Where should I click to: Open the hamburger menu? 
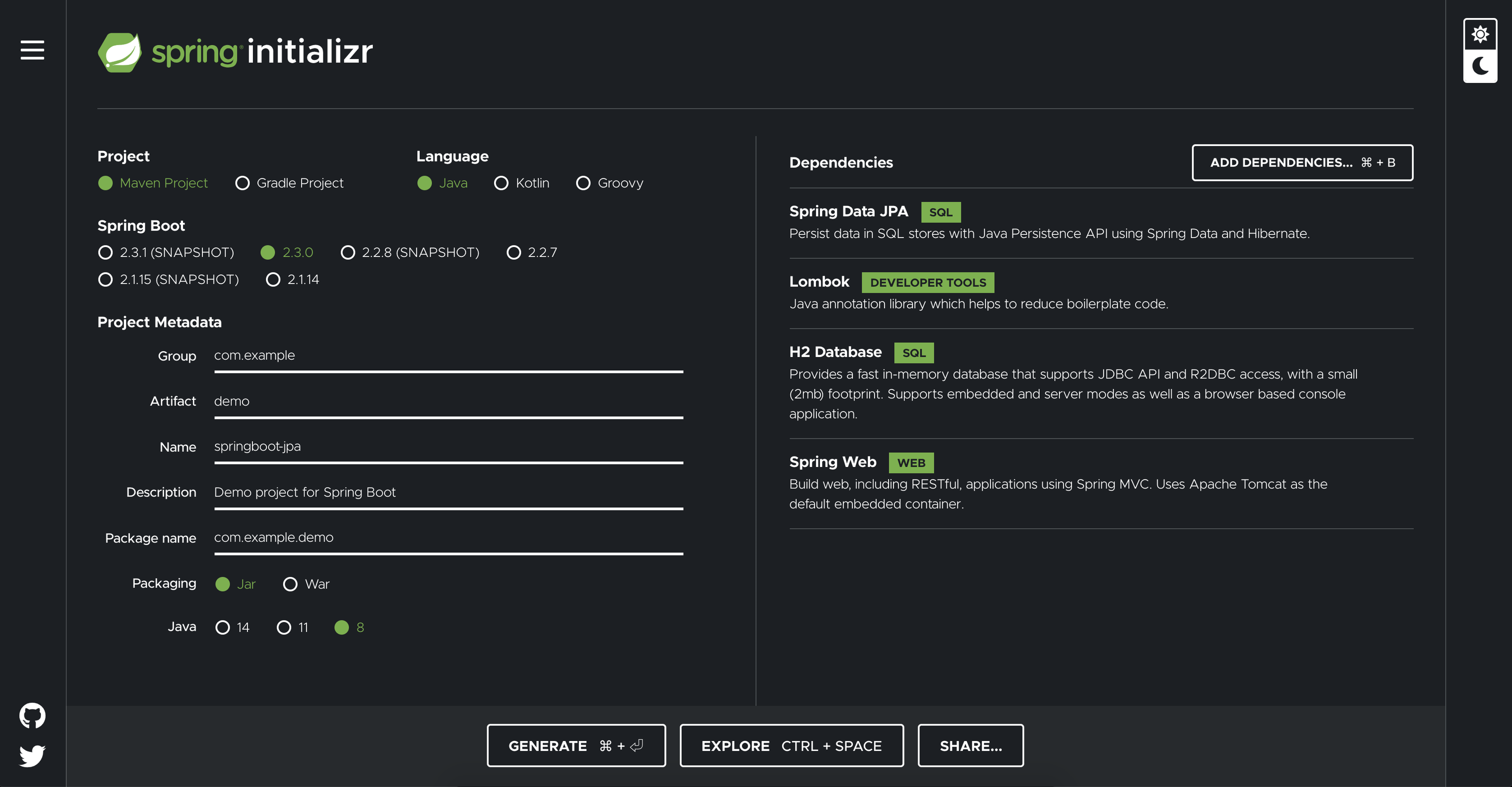[x=32, y=50]
